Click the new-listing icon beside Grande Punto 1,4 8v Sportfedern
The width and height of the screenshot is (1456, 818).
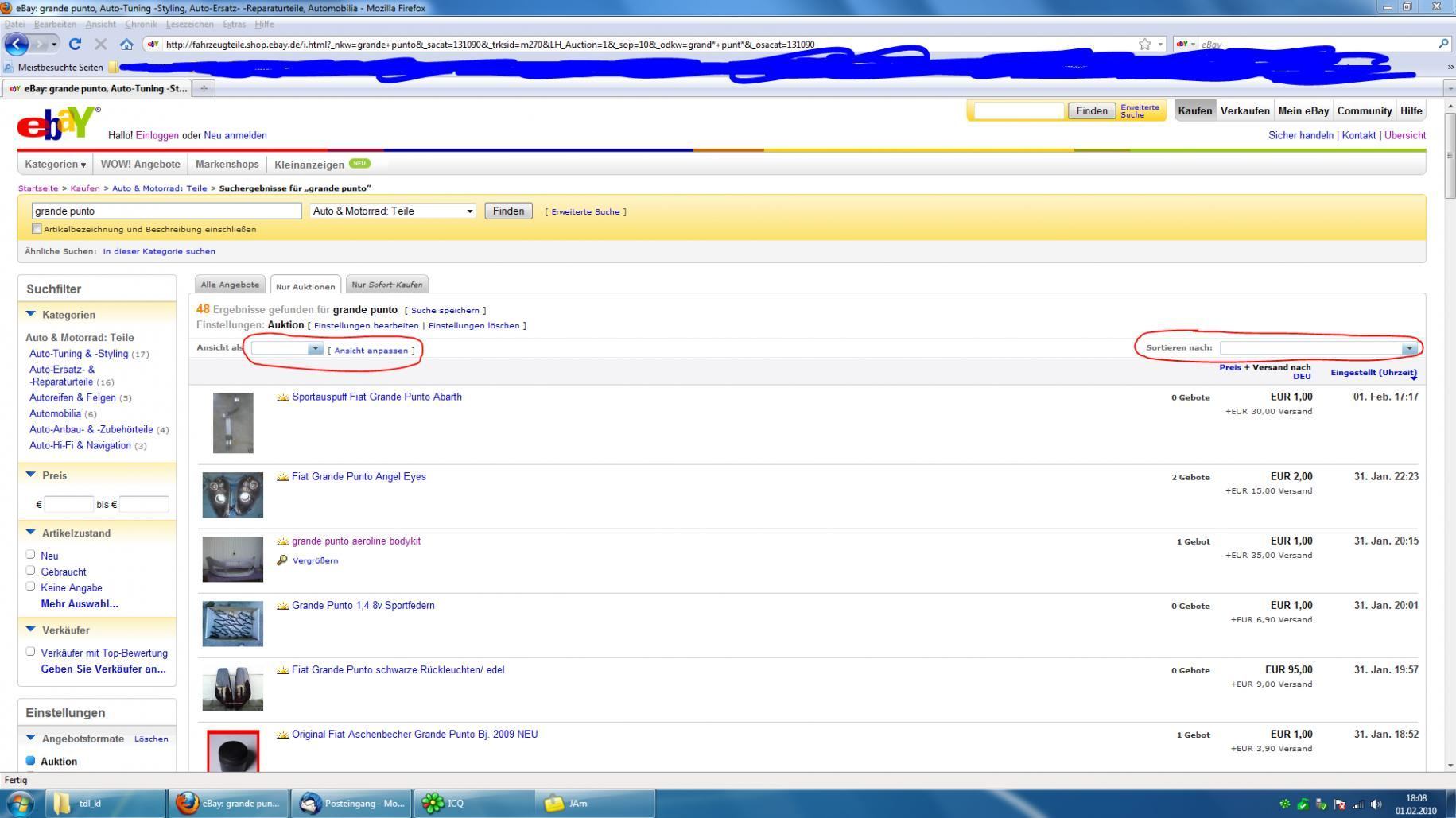[282, 606]
